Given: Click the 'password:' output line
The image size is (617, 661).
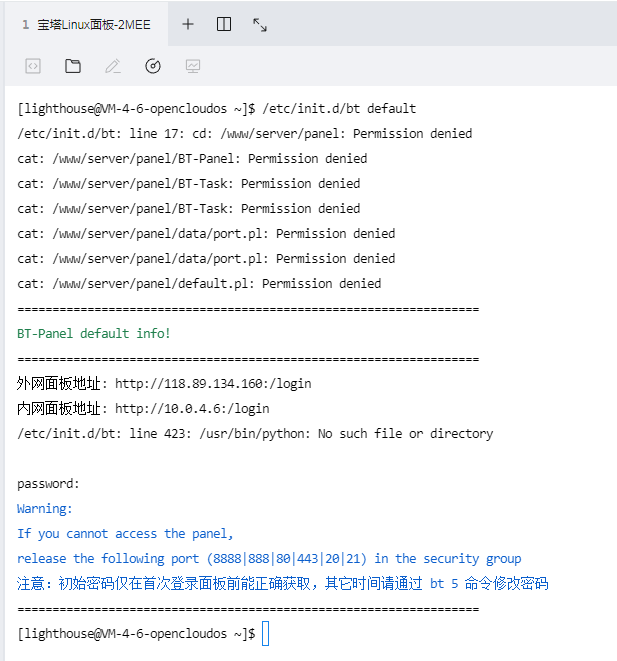Looking at the screenshot, I should pos(48,484).
